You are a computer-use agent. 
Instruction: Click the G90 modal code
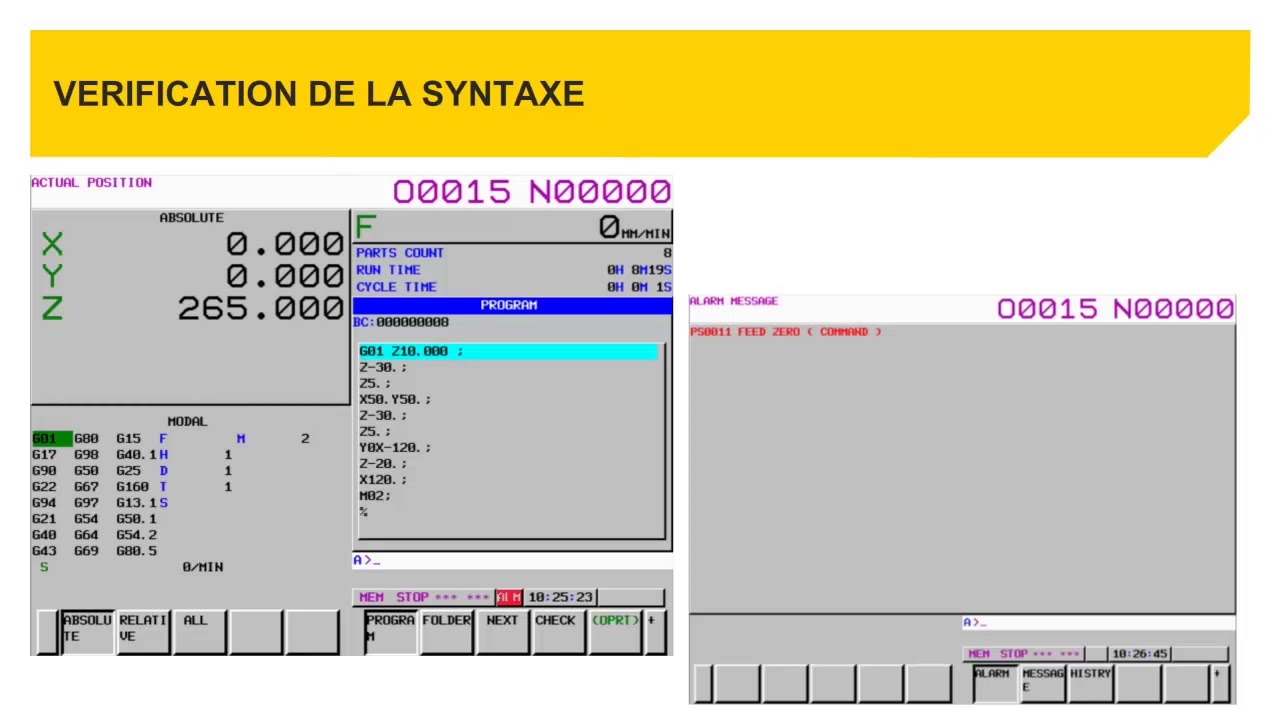45,471
